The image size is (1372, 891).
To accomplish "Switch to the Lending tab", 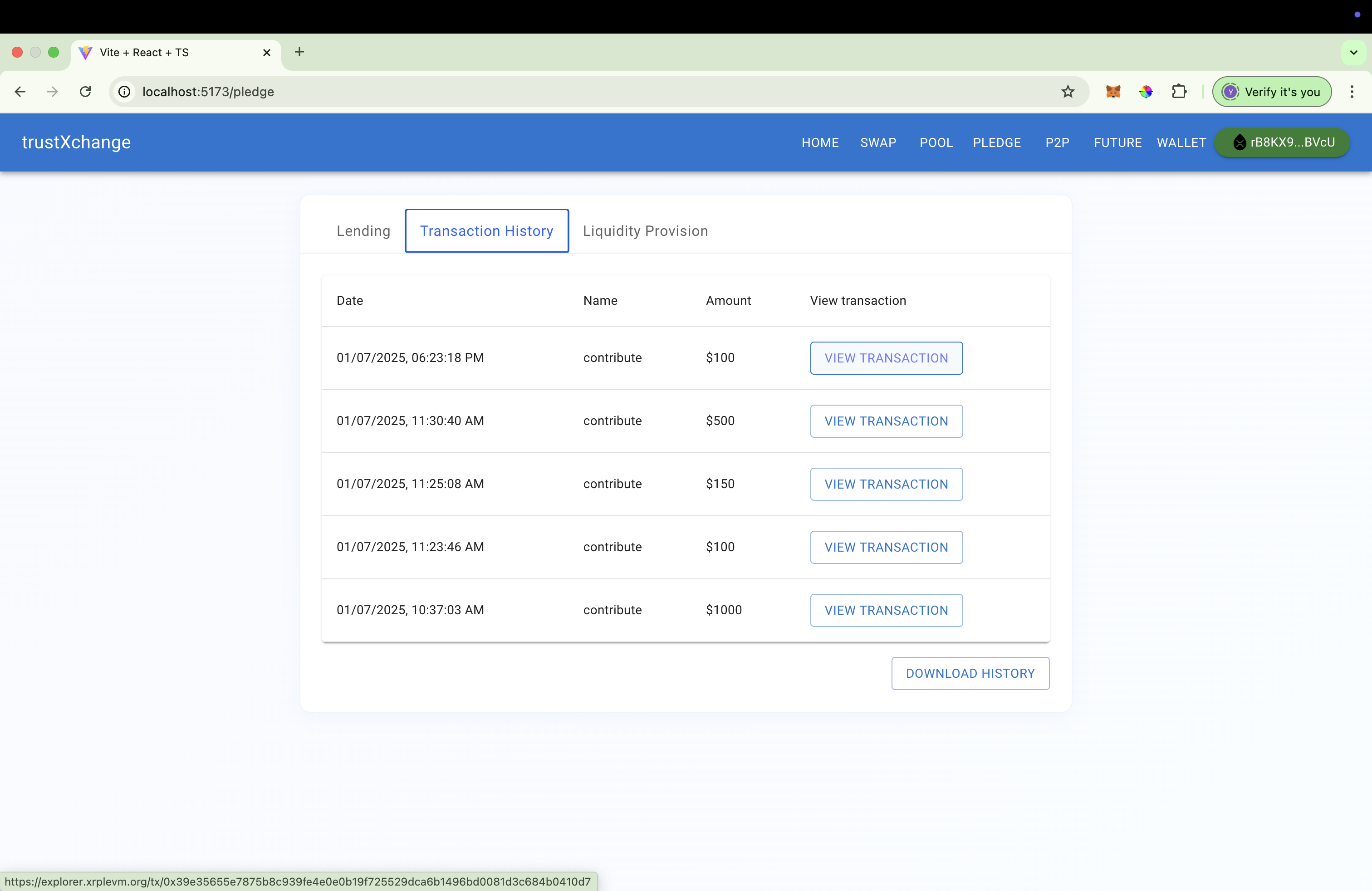I will [x=363, y=230].
